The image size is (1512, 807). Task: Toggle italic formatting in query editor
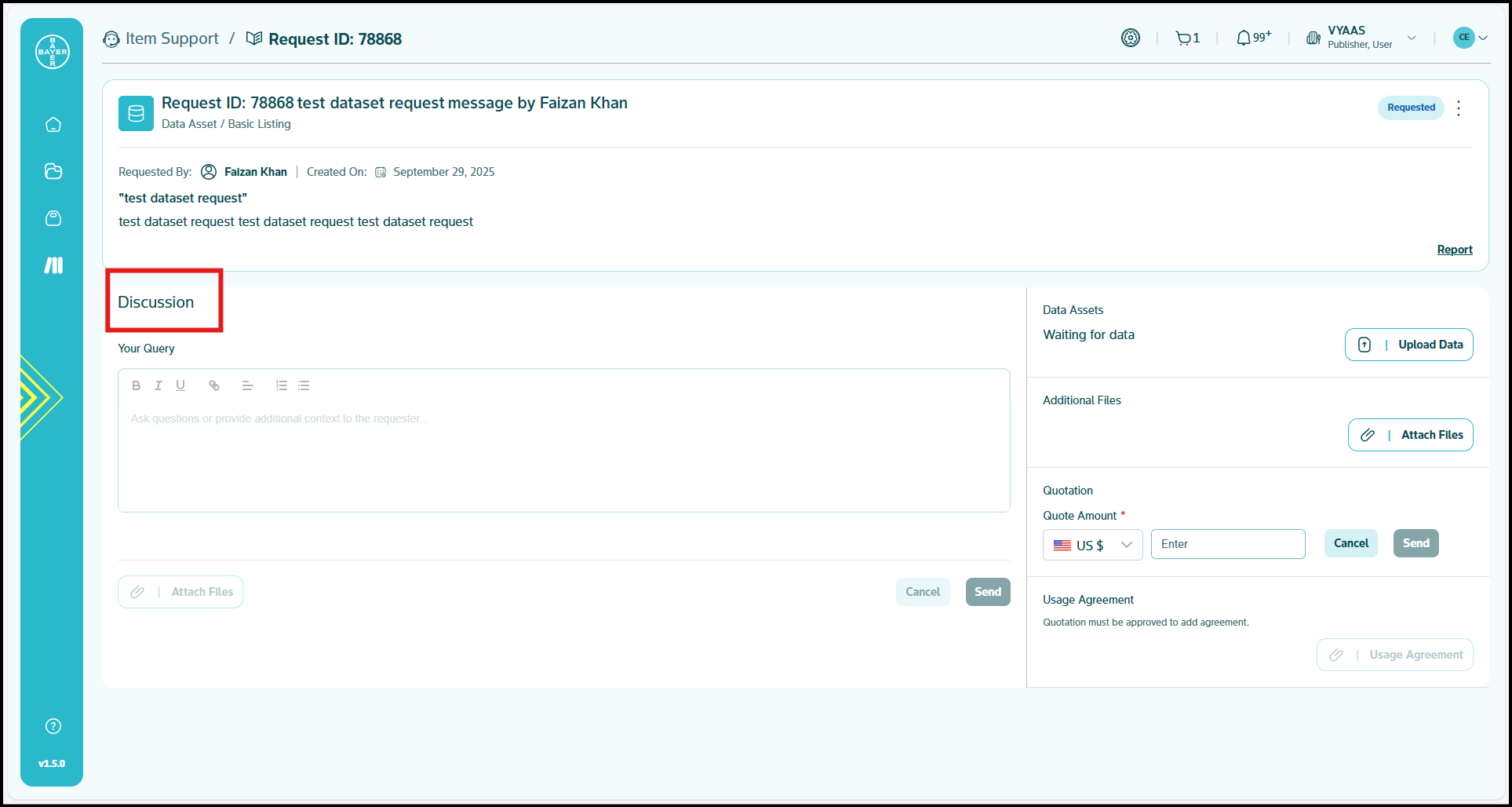[158, 385]
